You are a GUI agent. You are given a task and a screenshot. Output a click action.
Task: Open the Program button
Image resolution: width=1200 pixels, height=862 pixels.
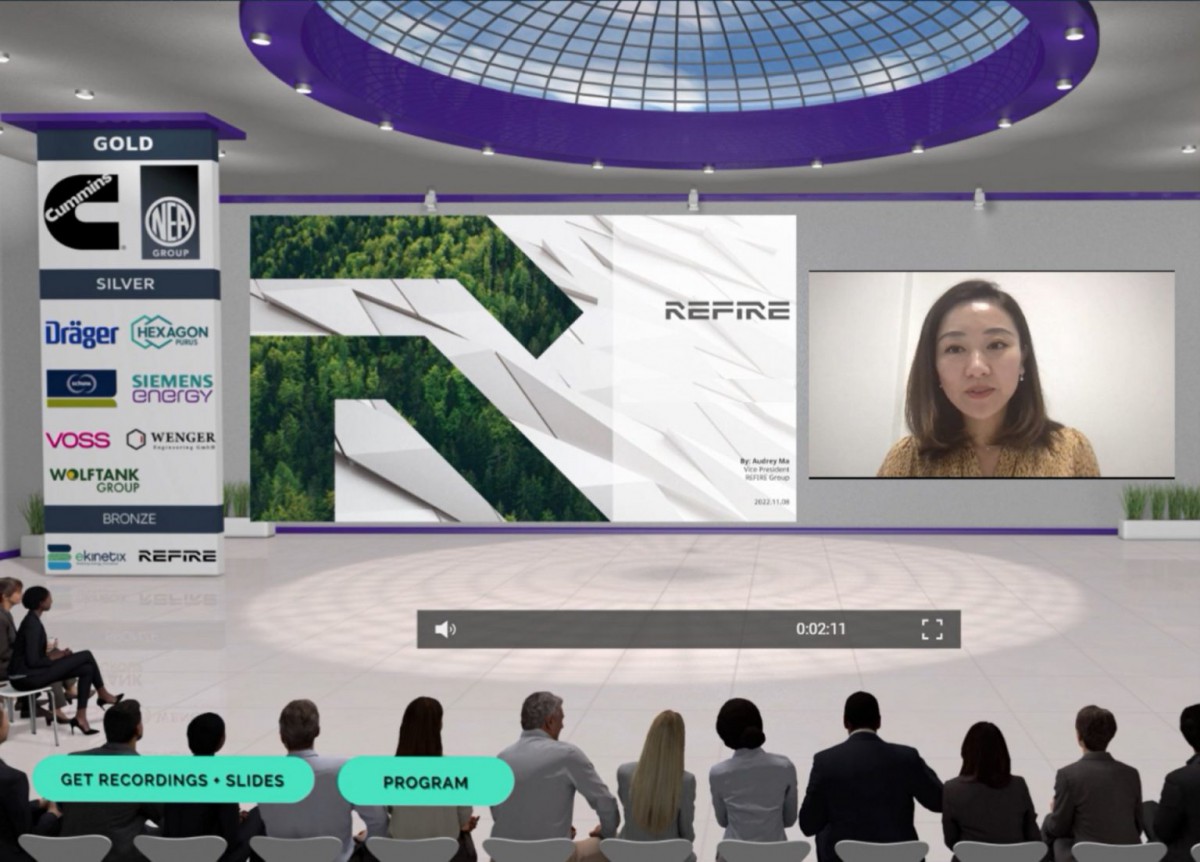pos(426,782)
